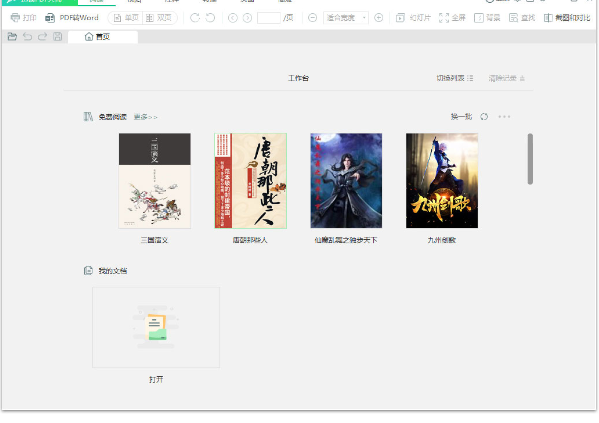Click the printer icon for Print (打印)
The height and width of the screenshot is (423, 599).
point(15,18)
